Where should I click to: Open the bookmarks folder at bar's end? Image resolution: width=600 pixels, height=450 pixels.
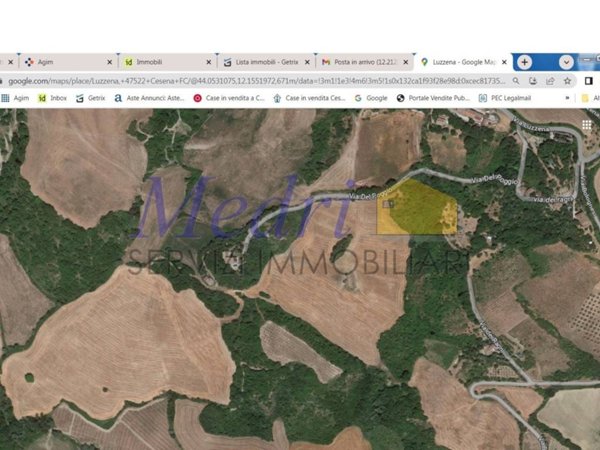tap(585, 98)
